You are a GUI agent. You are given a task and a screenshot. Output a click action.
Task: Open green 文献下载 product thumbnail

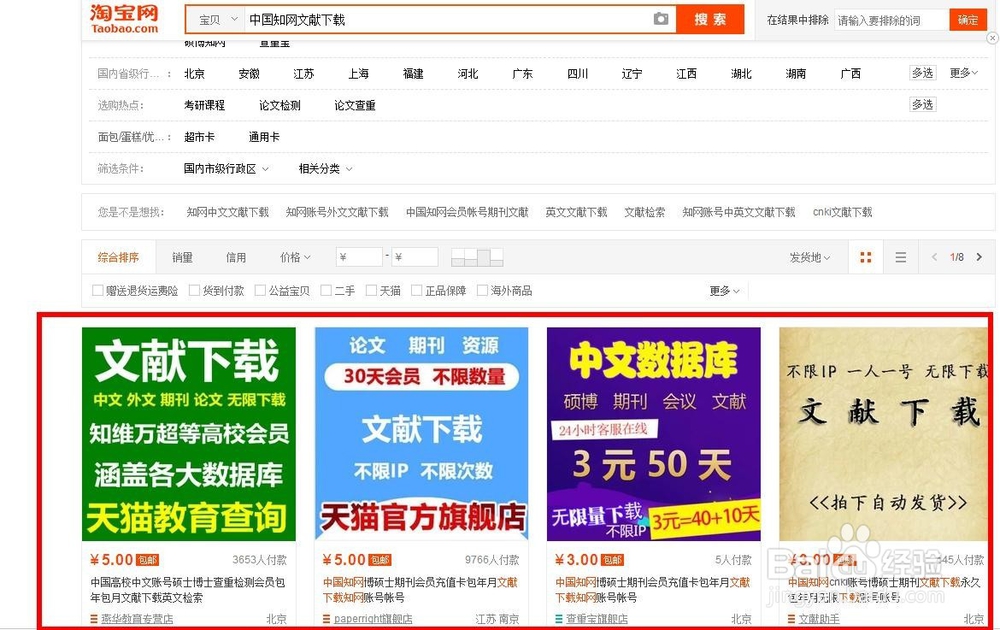pyautogui.click(x=189, y=434)
